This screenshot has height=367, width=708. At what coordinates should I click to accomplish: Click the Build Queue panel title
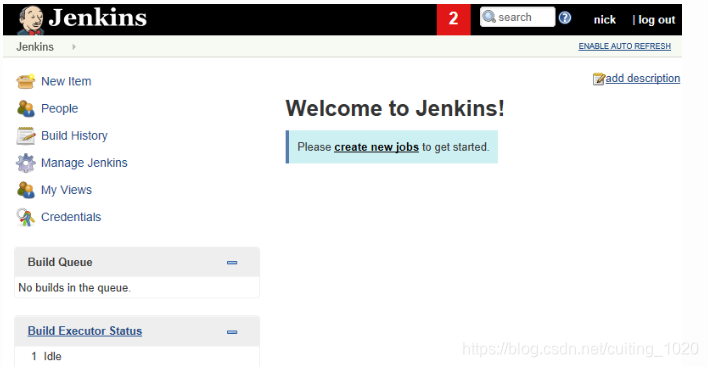[60, 262]
